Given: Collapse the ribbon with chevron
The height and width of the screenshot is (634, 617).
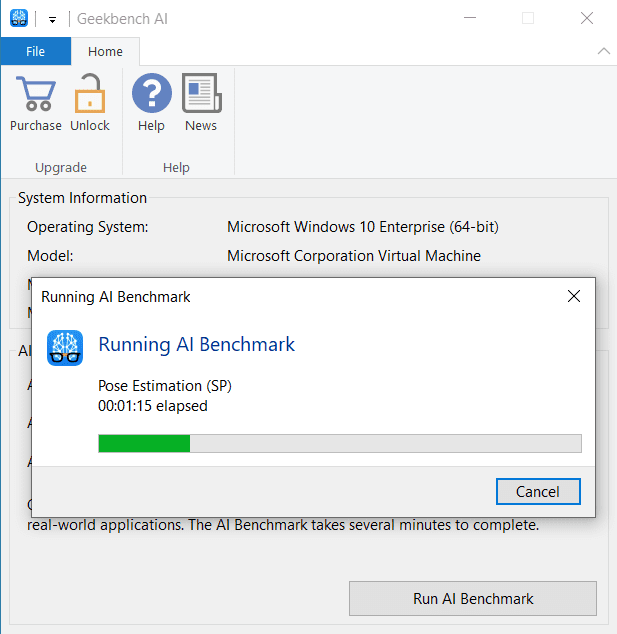Looking at the screenshot, I should (604, 51).
